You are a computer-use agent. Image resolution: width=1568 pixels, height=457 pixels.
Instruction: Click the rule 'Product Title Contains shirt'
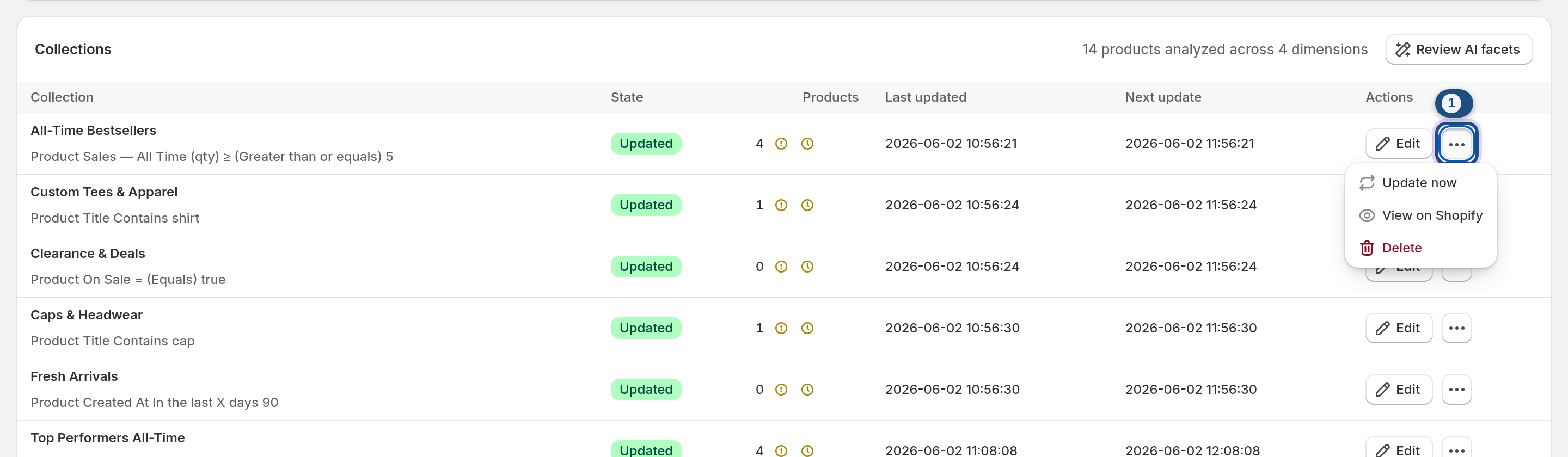(115, 218)
